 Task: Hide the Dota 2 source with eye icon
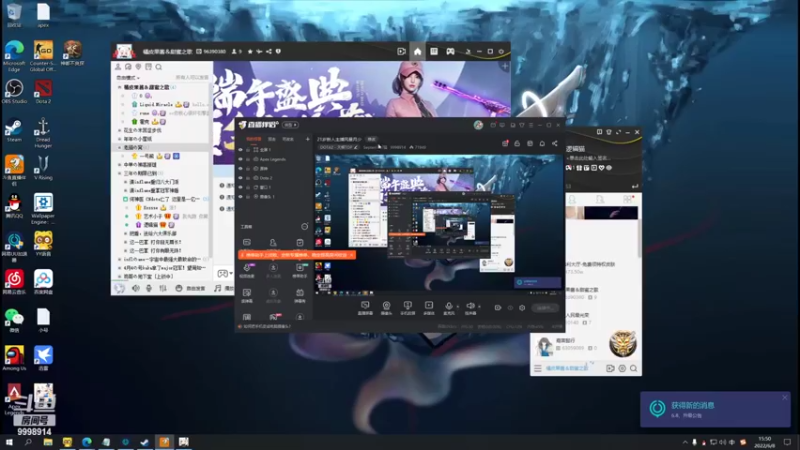click(241, 178)
